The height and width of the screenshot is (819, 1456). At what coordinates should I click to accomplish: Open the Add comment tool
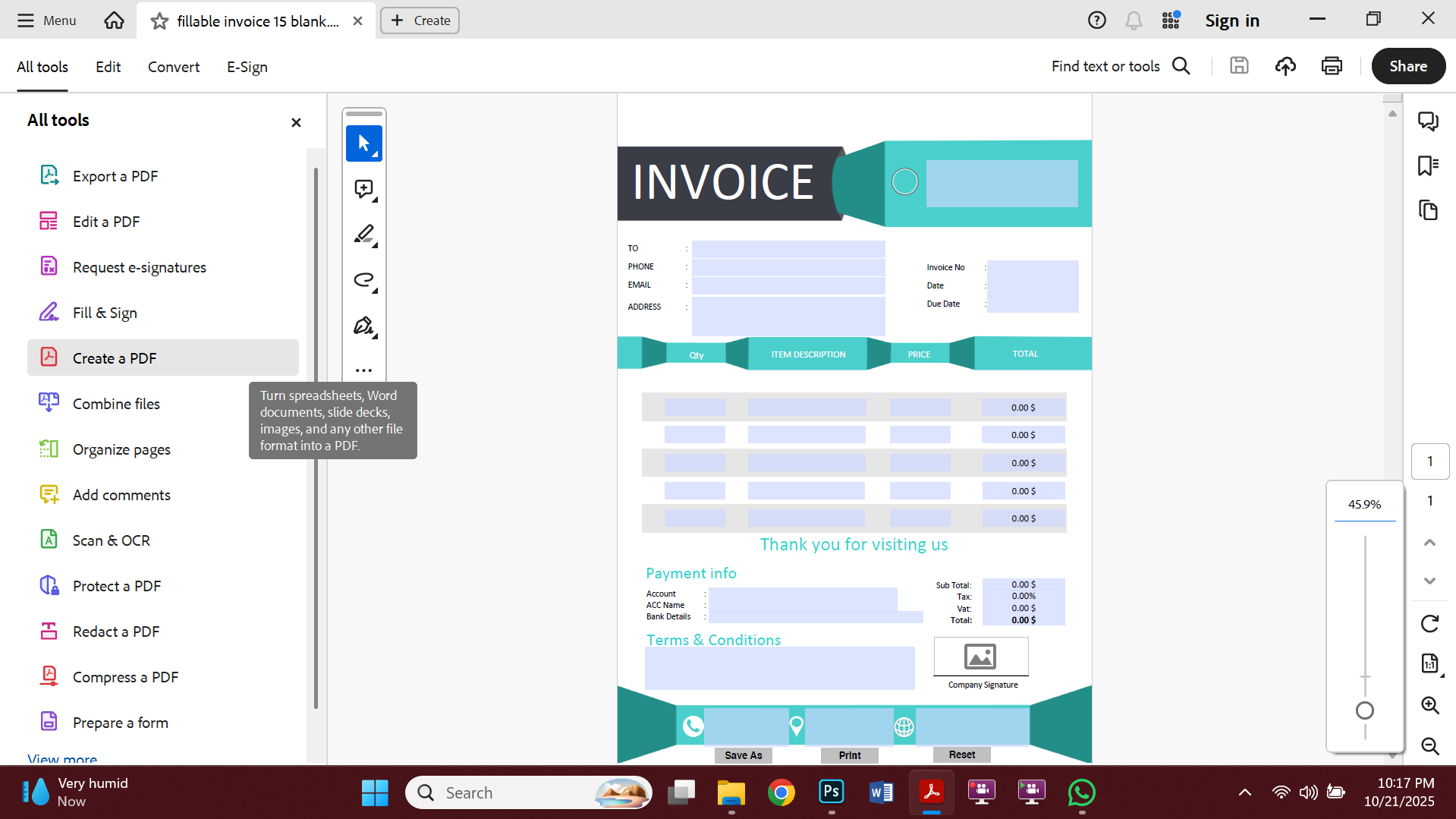363,189
